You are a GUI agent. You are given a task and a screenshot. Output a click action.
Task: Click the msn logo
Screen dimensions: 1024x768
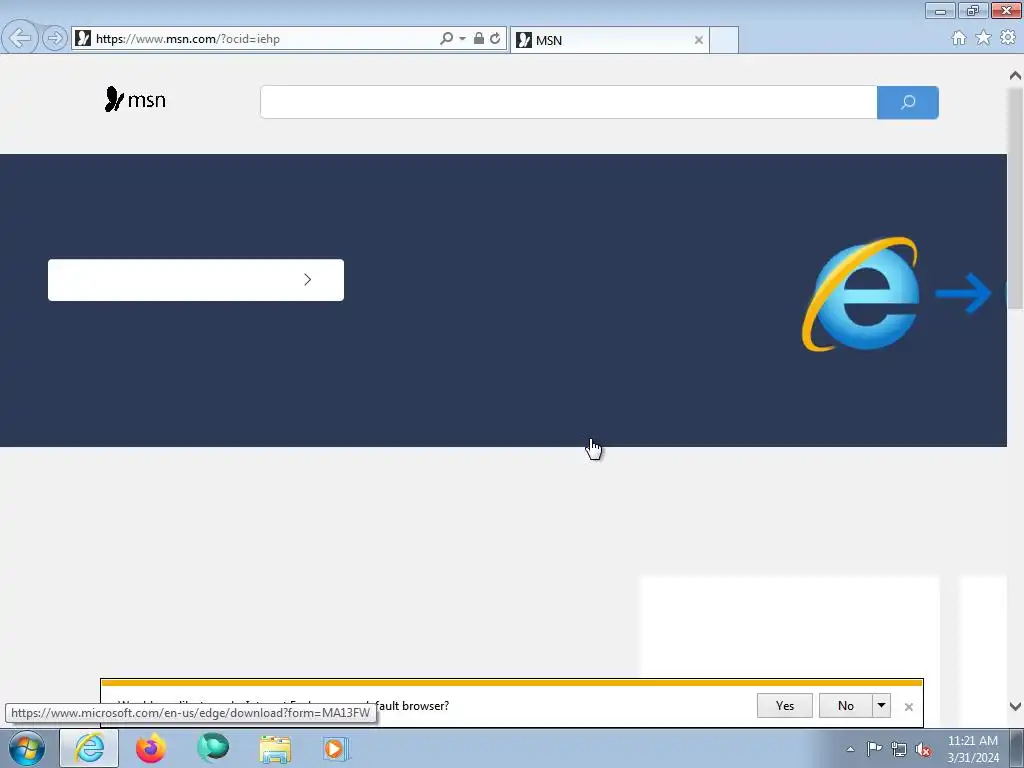pos(135,99)
